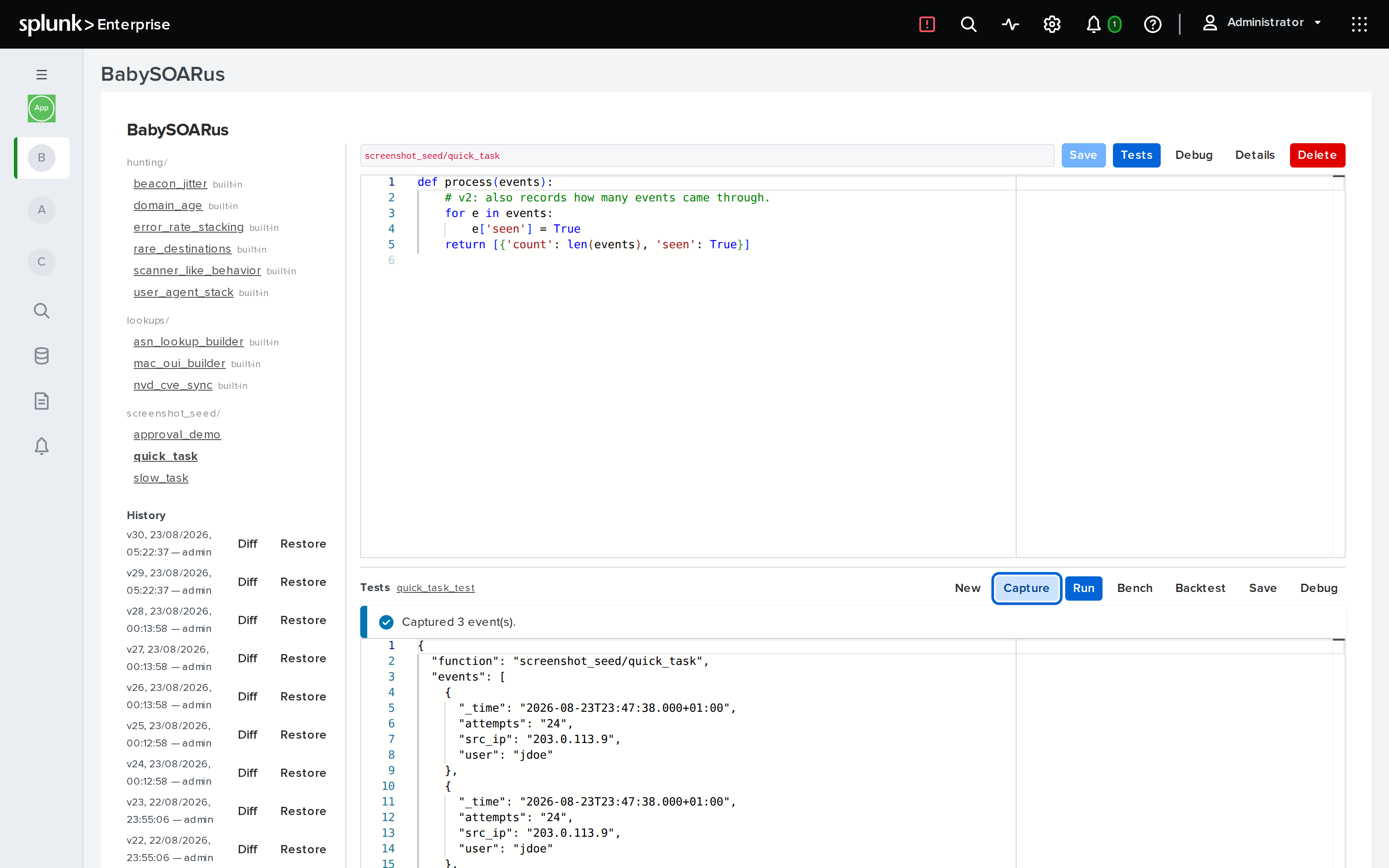This screenshot has width=1389, height=868.
Task: Open the rare_destinations function
Action: pos(182,249)
